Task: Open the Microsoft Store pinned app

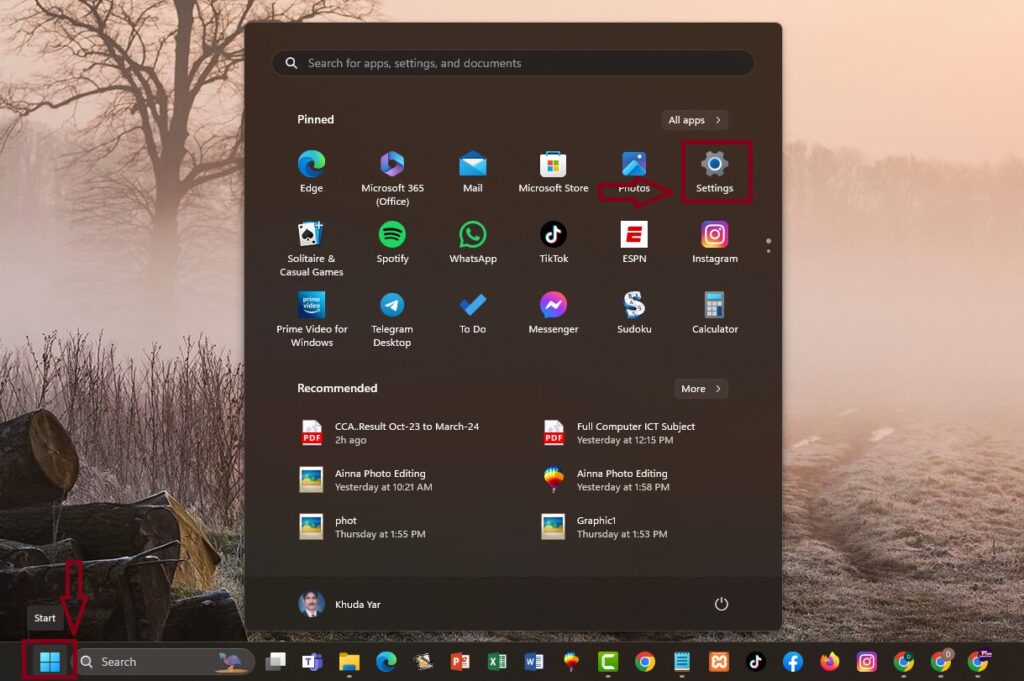Action: pyautogui.click(x=553, y=171)
